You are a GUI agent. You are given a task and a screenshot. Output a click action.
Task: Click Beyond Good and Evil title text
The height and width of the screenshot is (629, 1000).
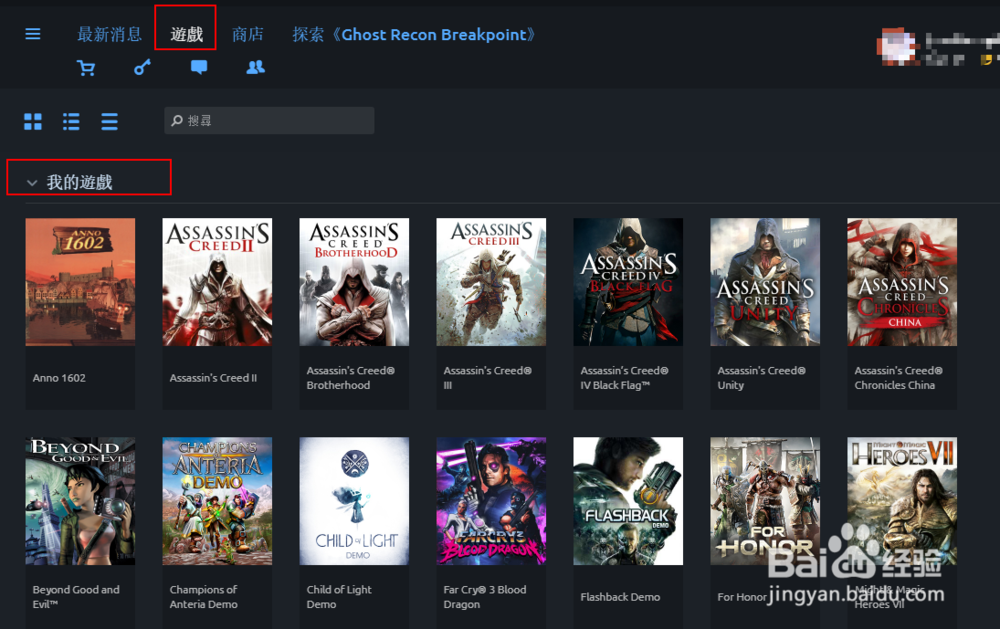pos(76,596)
